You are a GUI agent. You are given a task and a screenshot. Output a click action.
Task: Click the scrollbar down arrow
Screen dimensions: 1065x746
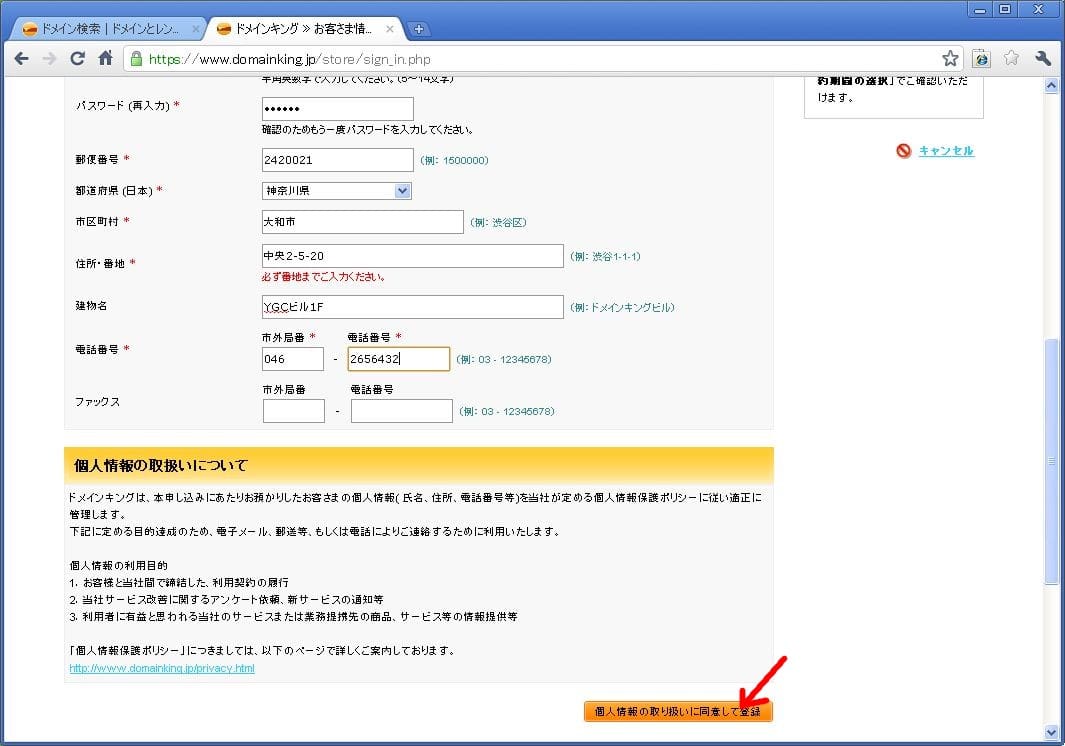click(1051, 732)
